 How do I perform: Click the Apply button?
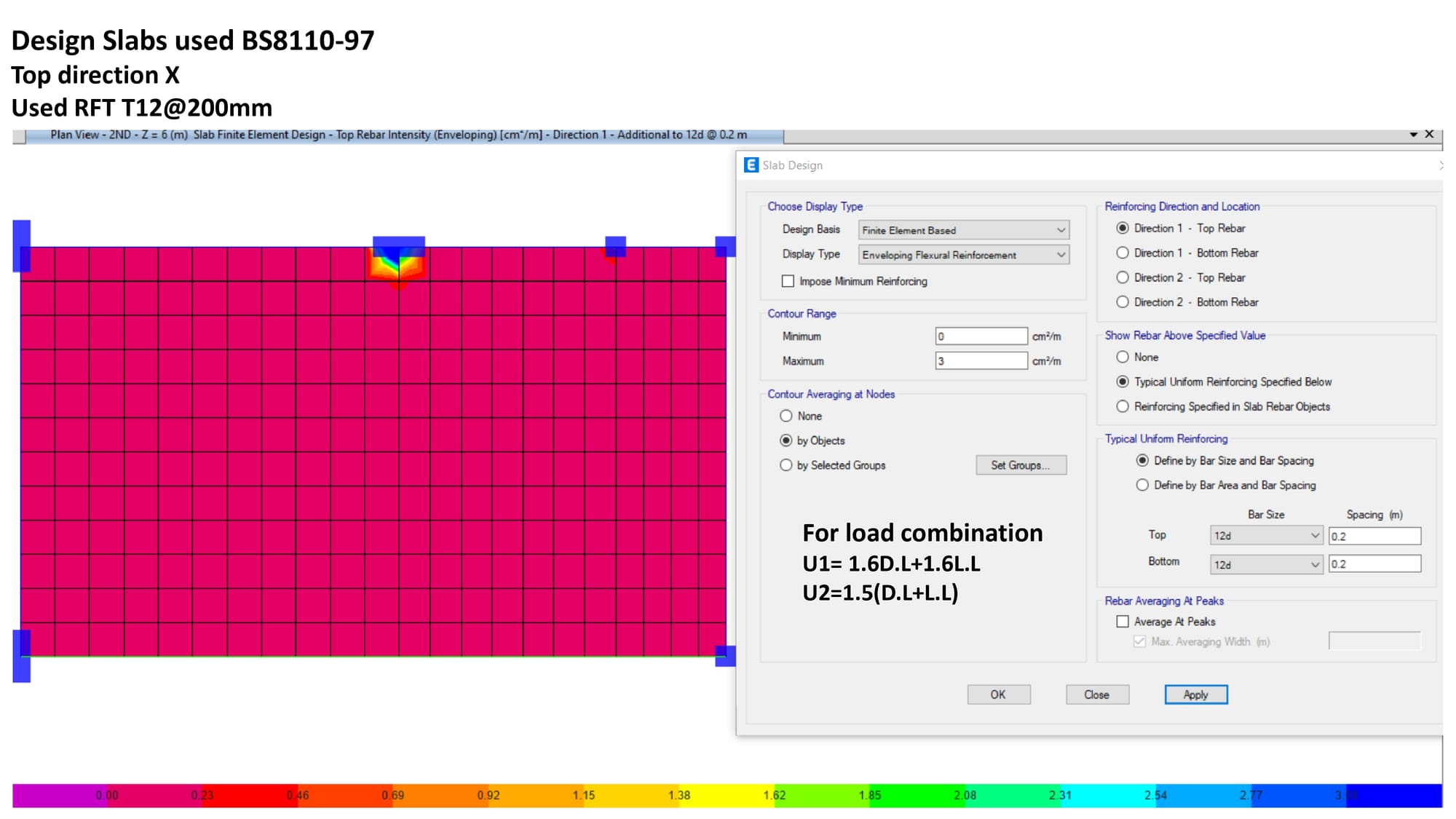coord(1195,695)
